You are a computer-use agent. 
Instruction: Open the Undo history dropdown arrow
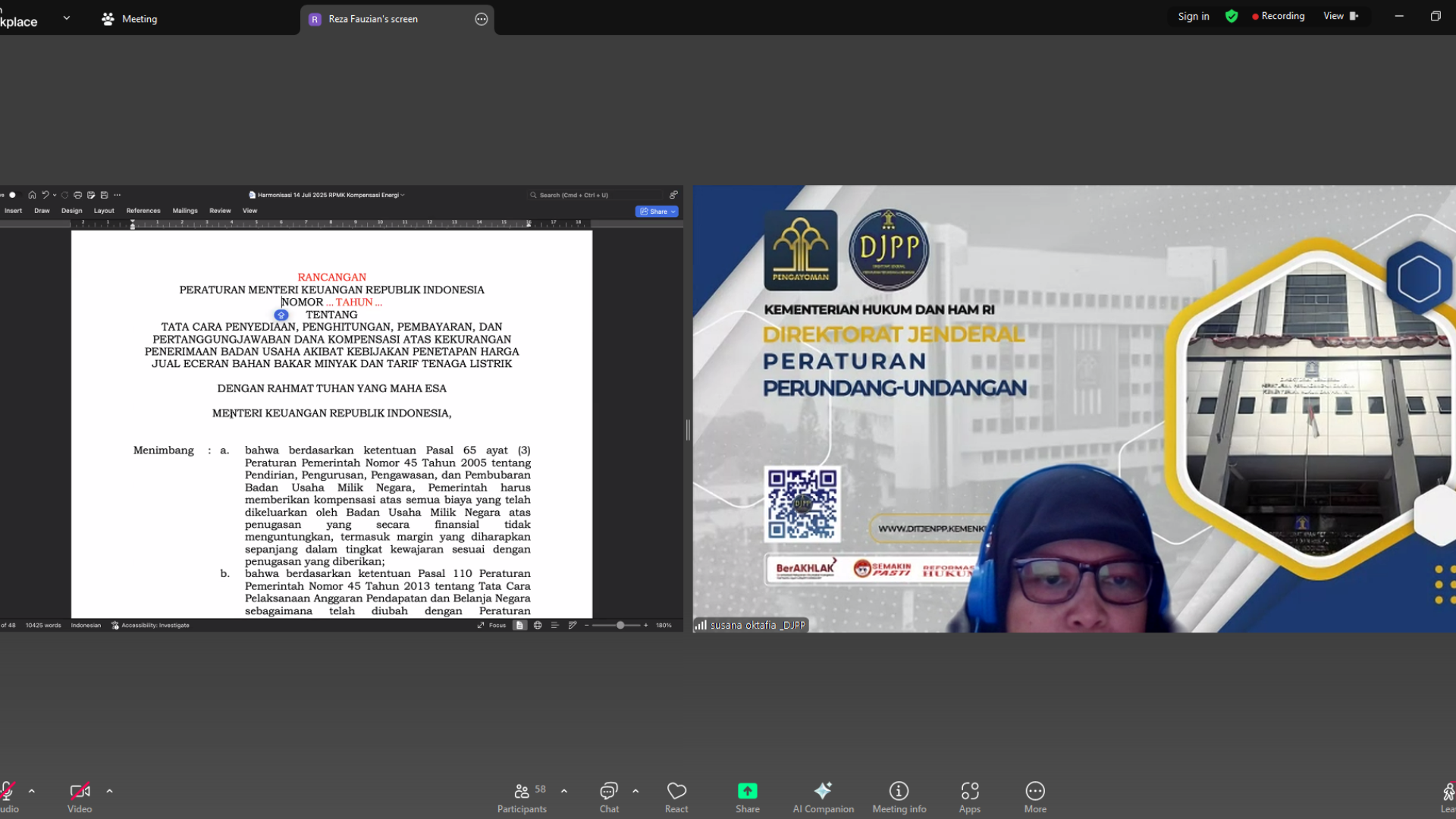point(55,195)
